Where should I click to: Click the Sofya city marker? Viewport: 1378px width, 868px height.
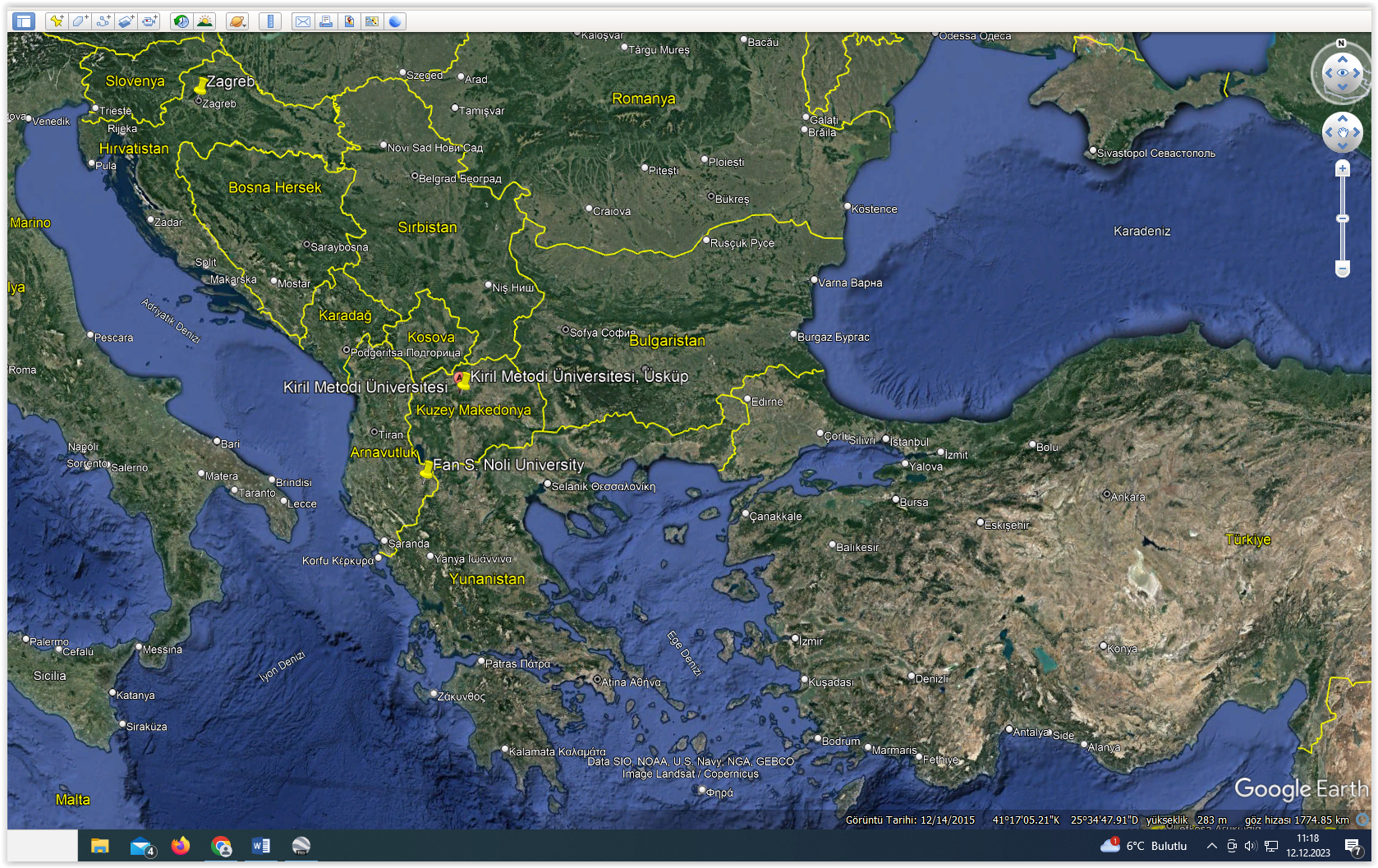click(x=565, y=330)
